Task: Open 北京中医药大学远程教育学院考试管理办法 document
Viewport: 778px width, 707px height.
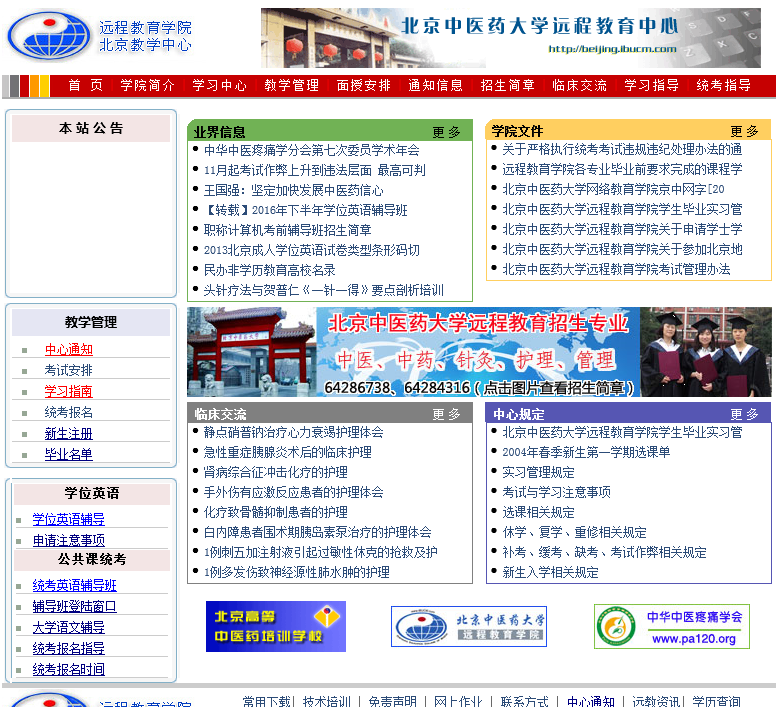Action: click(616, 269)
